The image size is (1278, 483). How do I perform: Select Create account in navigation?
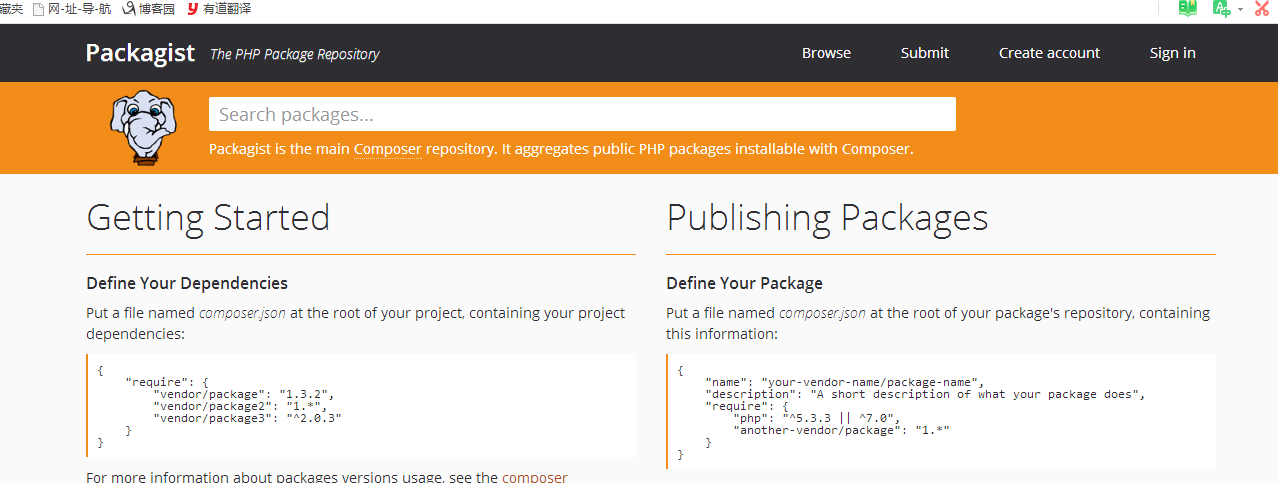(1049, 53)
